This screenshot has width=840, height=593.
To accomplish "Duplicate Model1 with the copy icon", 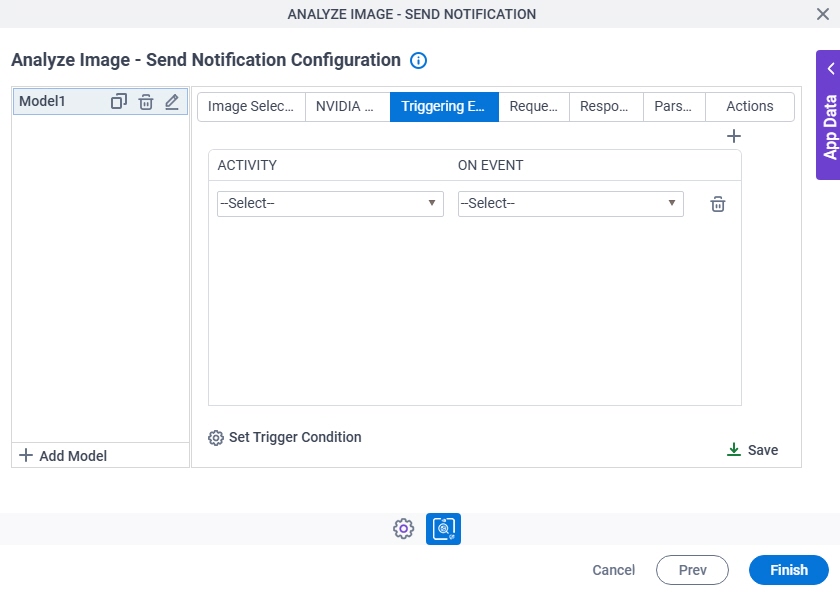I will click(x=119, y=101).
